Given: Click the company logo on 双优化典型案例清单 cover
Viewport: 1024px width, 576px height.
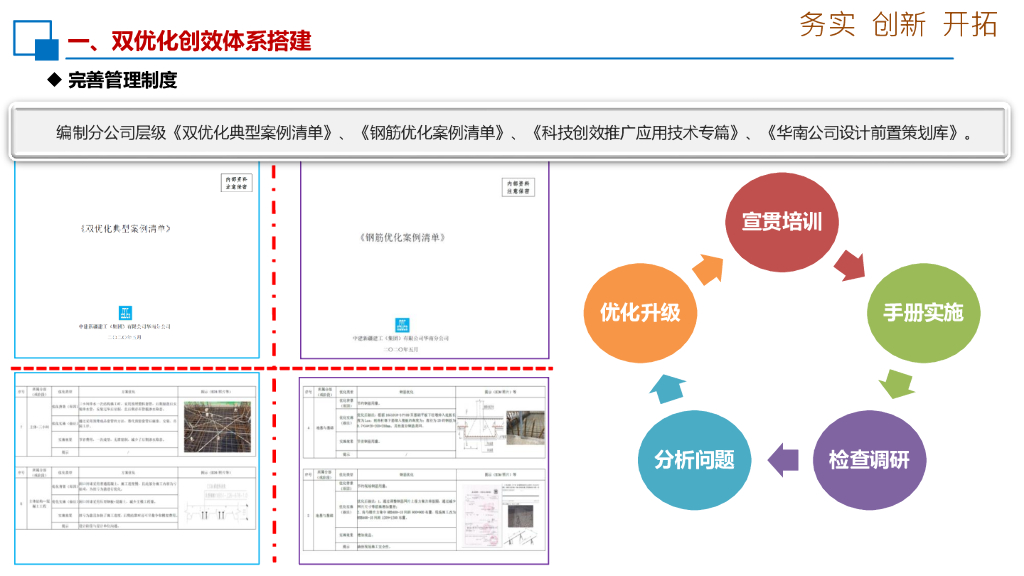Looking at the screenshot, I should point(125,313).
